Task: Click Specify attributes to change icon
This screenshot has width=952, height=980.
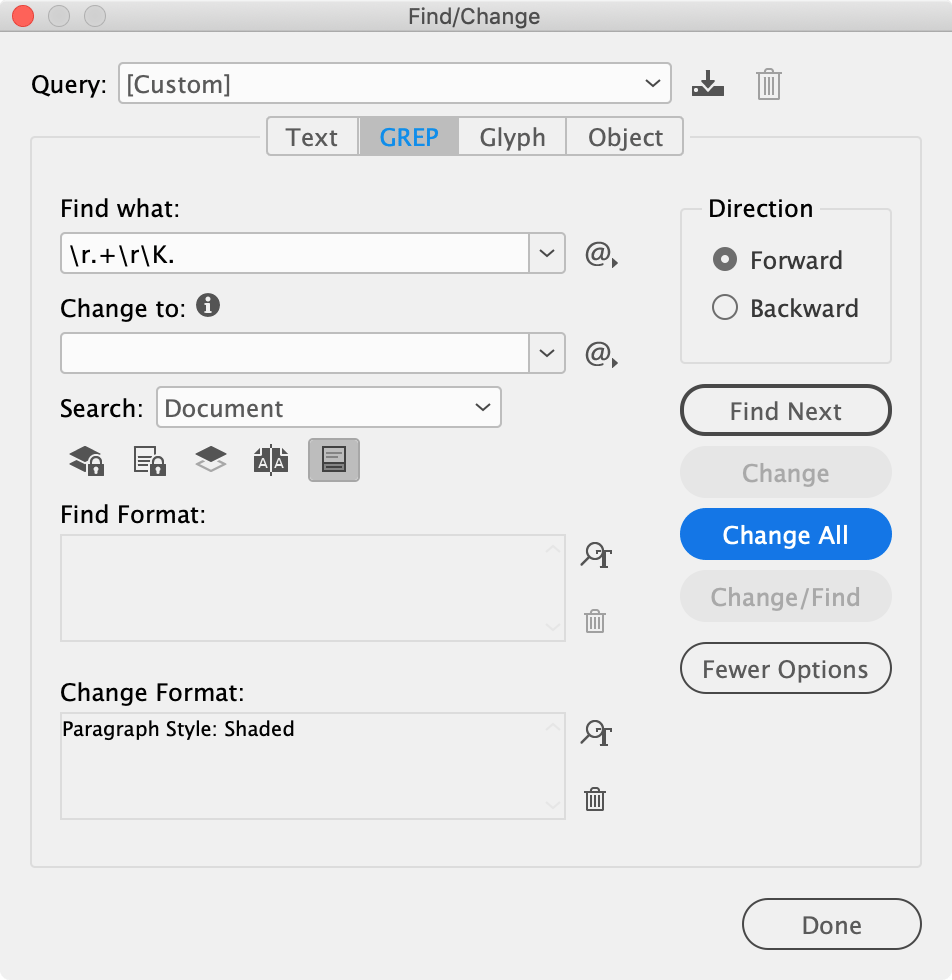Action: click(x=596, y=734)
